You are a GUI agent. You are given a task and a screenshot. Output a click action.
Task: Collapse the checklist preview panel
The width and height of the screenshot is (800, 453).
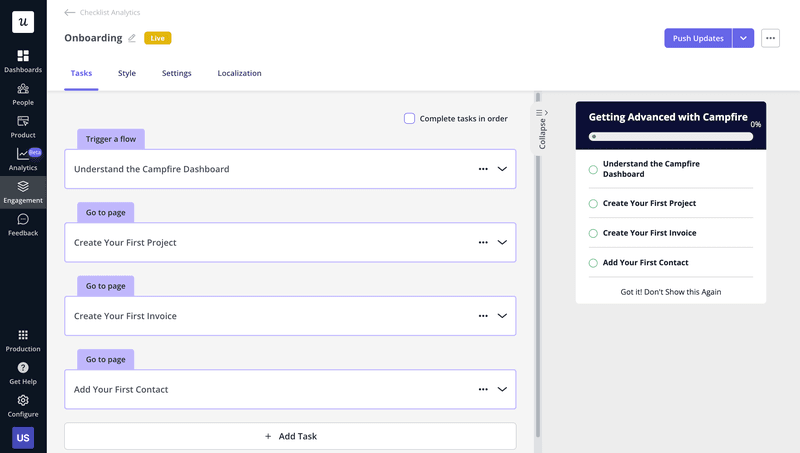point(543,130)
